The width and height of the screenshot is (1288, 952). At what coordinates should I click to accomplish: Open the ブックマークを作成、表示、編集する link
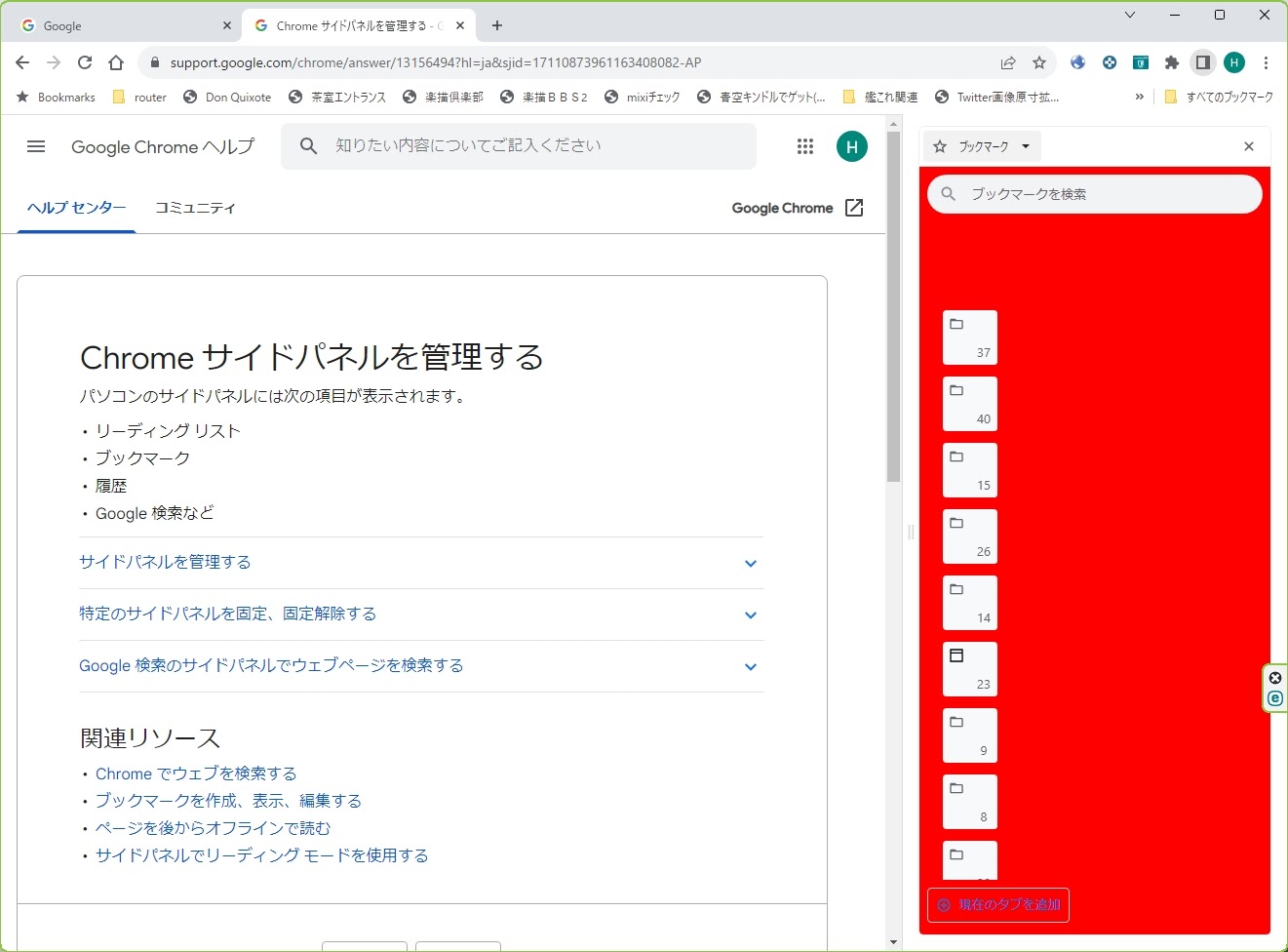(228, 800)
